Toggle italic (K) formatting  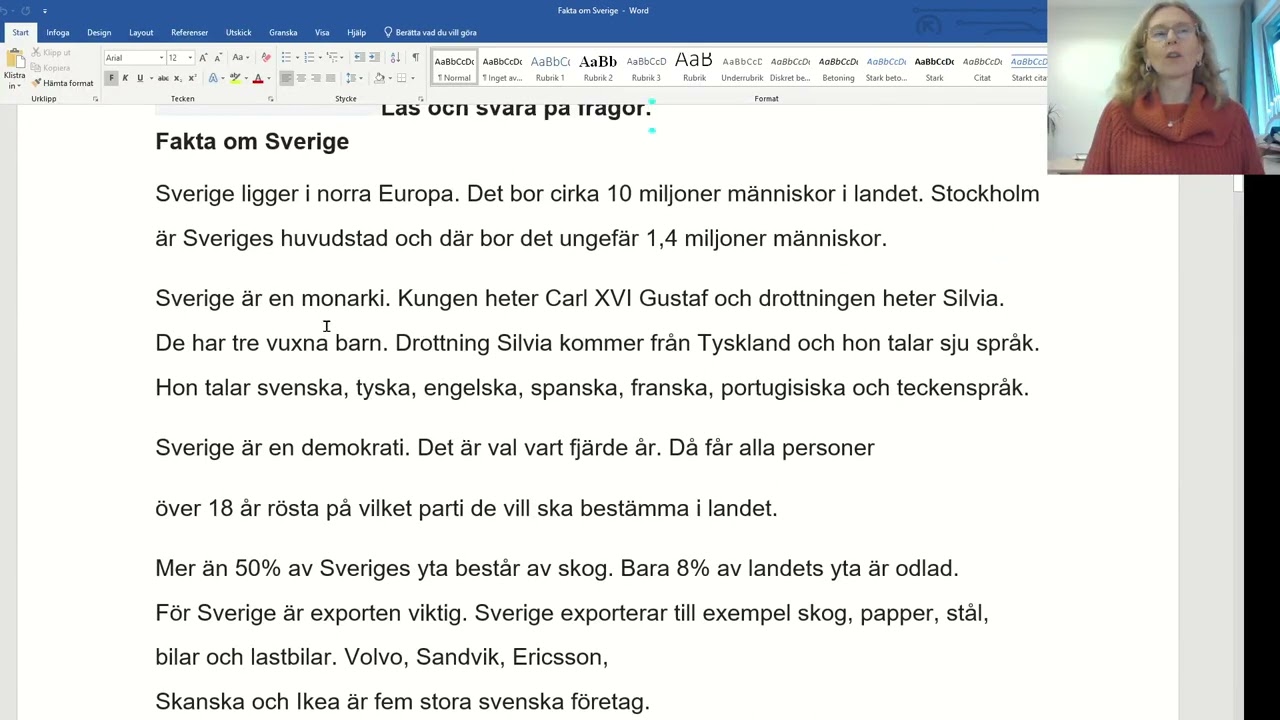click(125, 78)
